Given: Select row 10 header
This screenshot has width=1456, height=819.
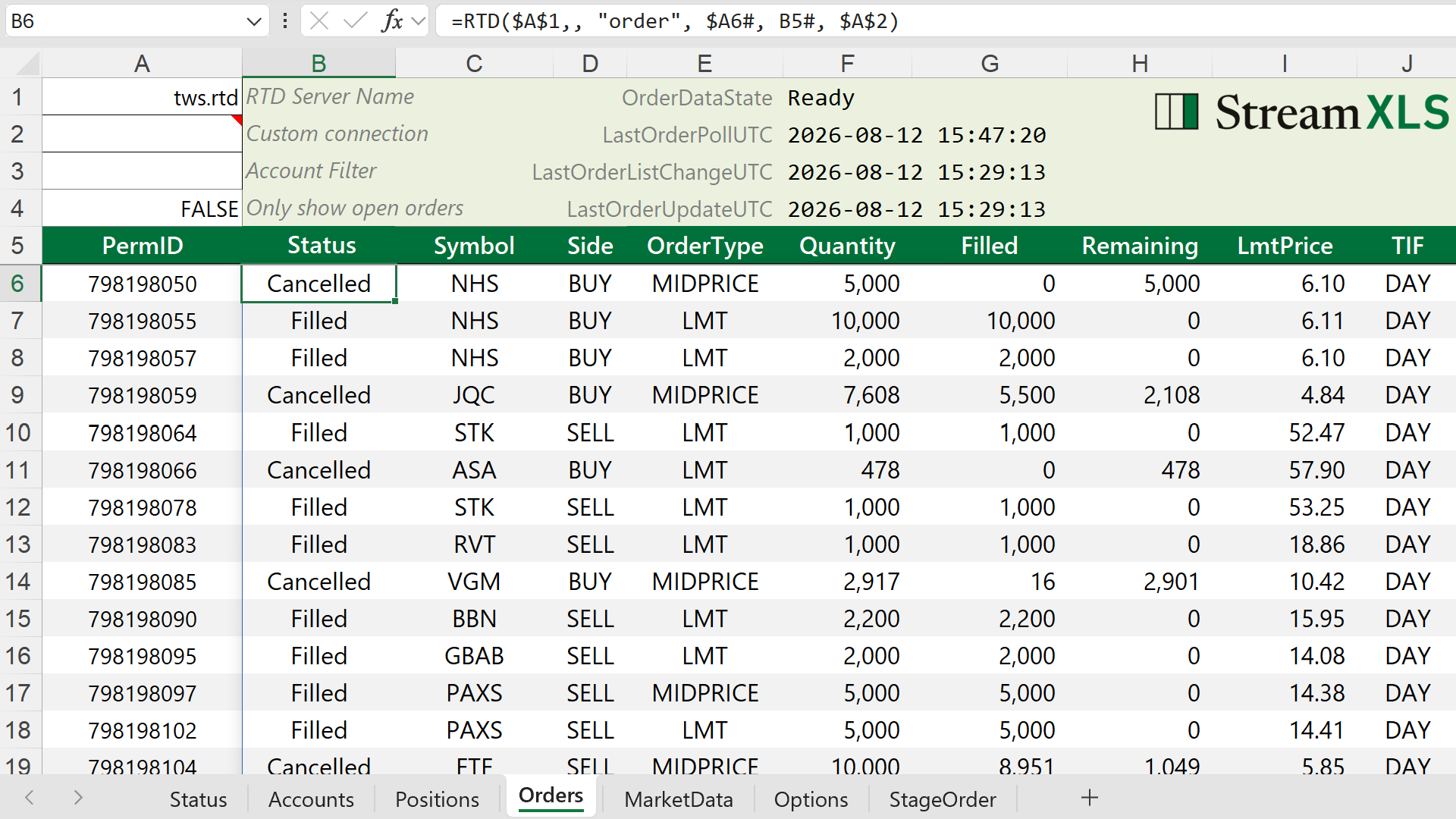Looking at the screenshot, I should [20, 432].
